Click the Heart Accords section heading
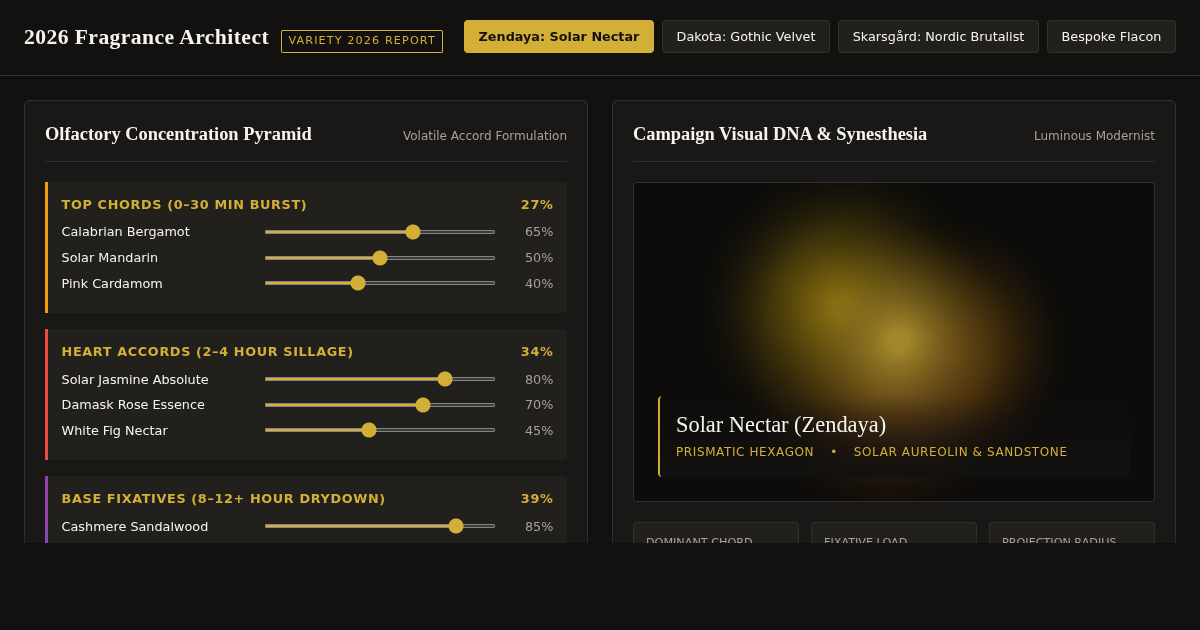 (x=207, y=352)
